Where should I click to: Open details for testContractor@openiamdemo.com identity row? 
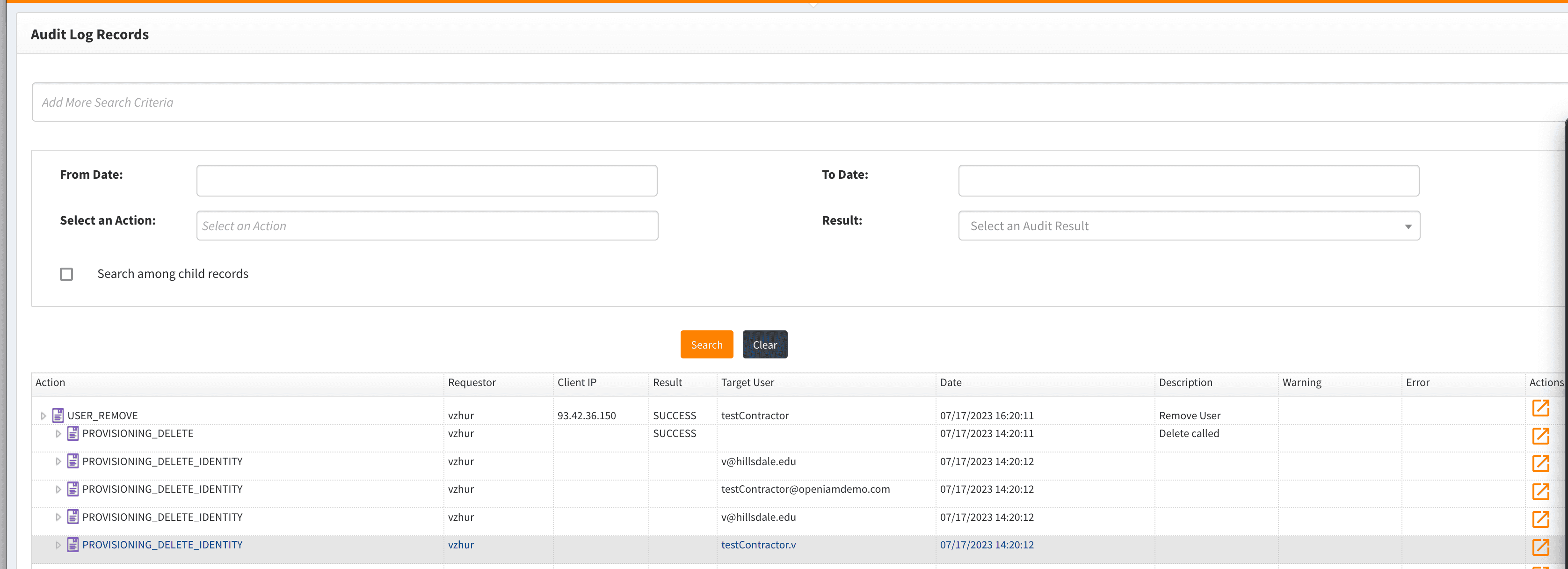[1540, 492]
